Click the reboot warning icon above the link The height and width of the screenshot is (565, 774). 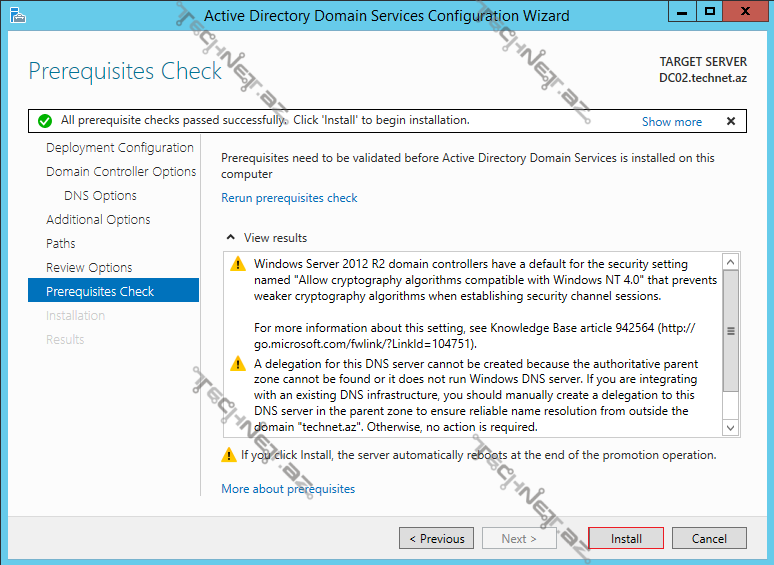click(229, 455)
